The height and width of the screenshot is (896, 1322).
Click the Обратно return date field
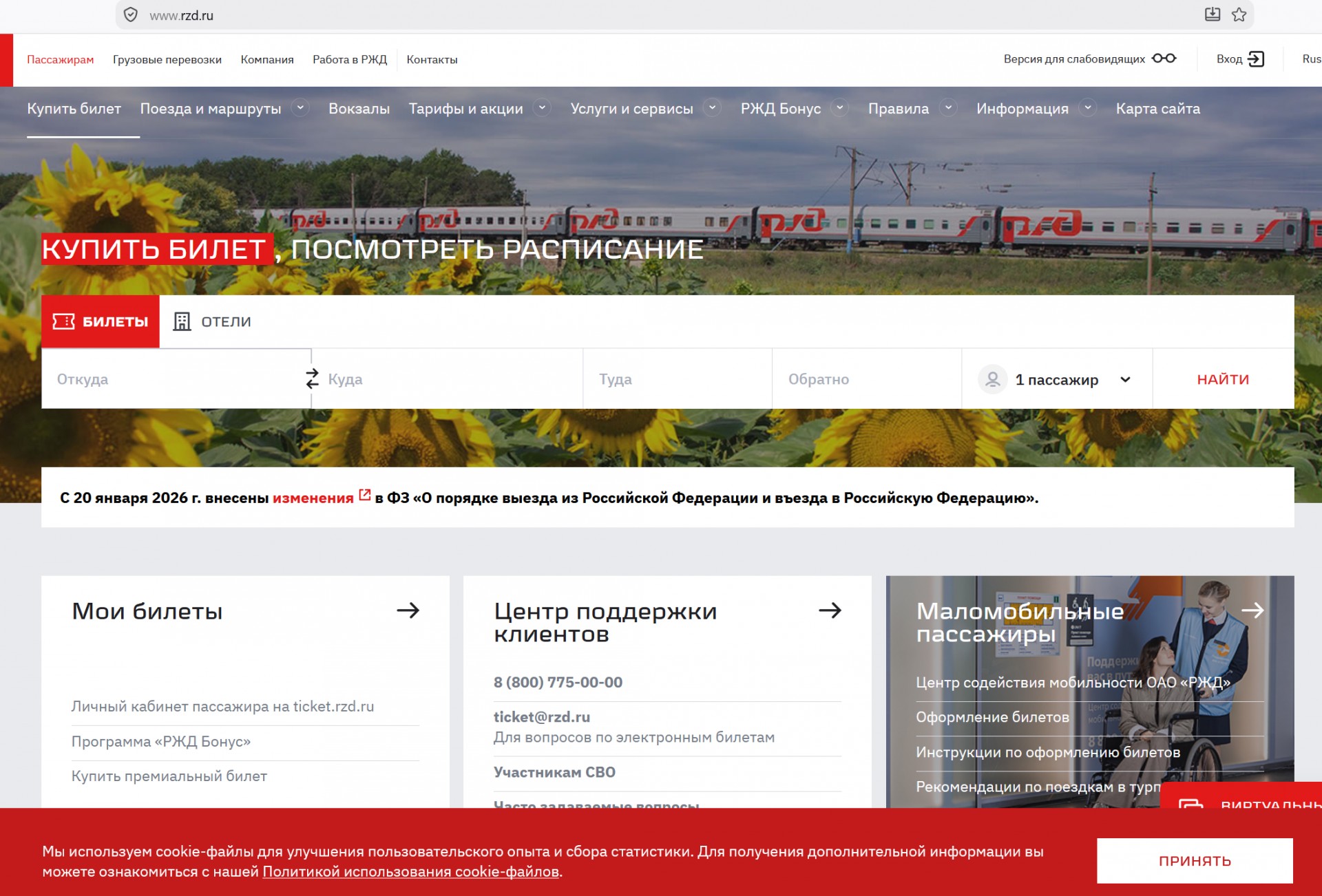[x=867, y=379]
